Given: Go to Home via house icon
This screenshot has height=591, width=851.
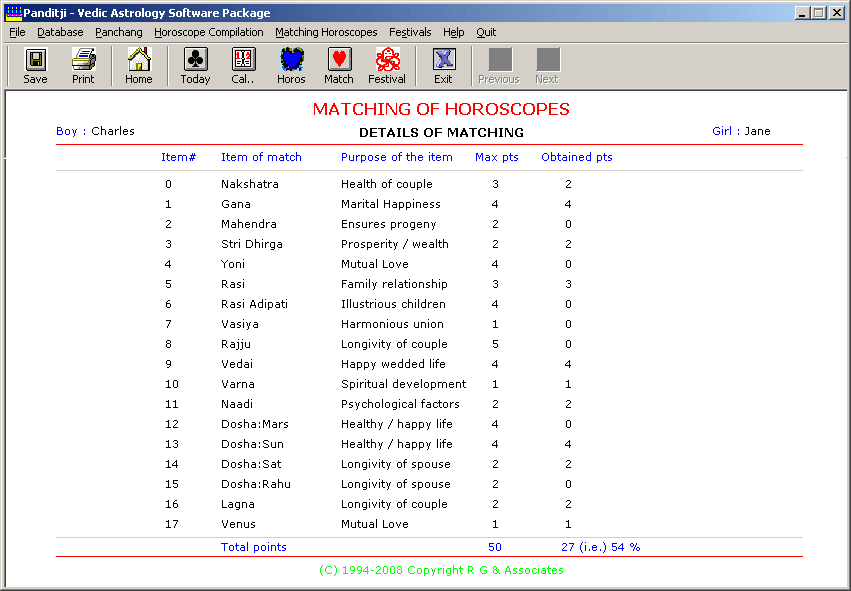Looking at the screenshot, I should click(139, 60).
